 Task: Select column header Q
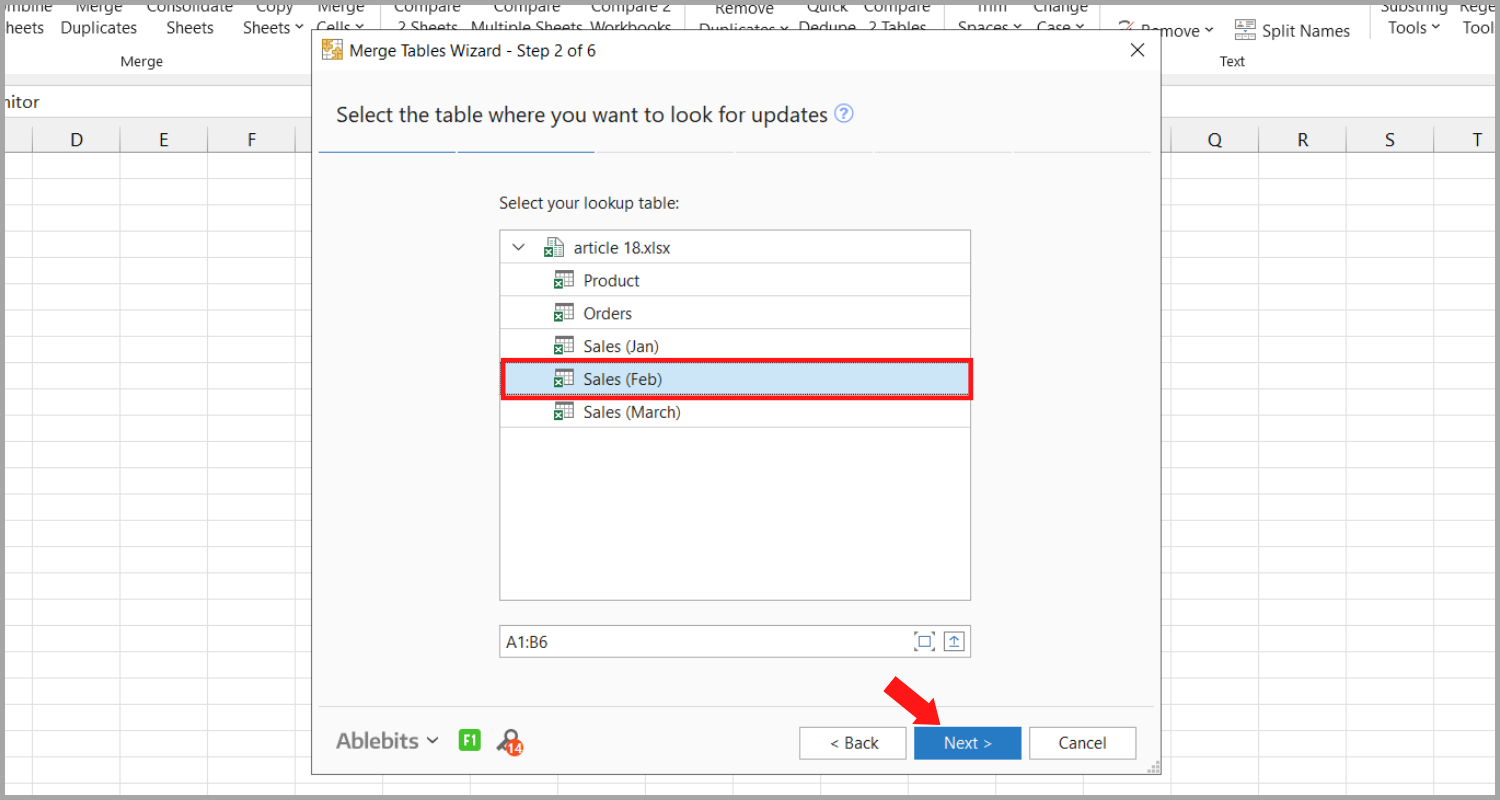coord(1214,140)
